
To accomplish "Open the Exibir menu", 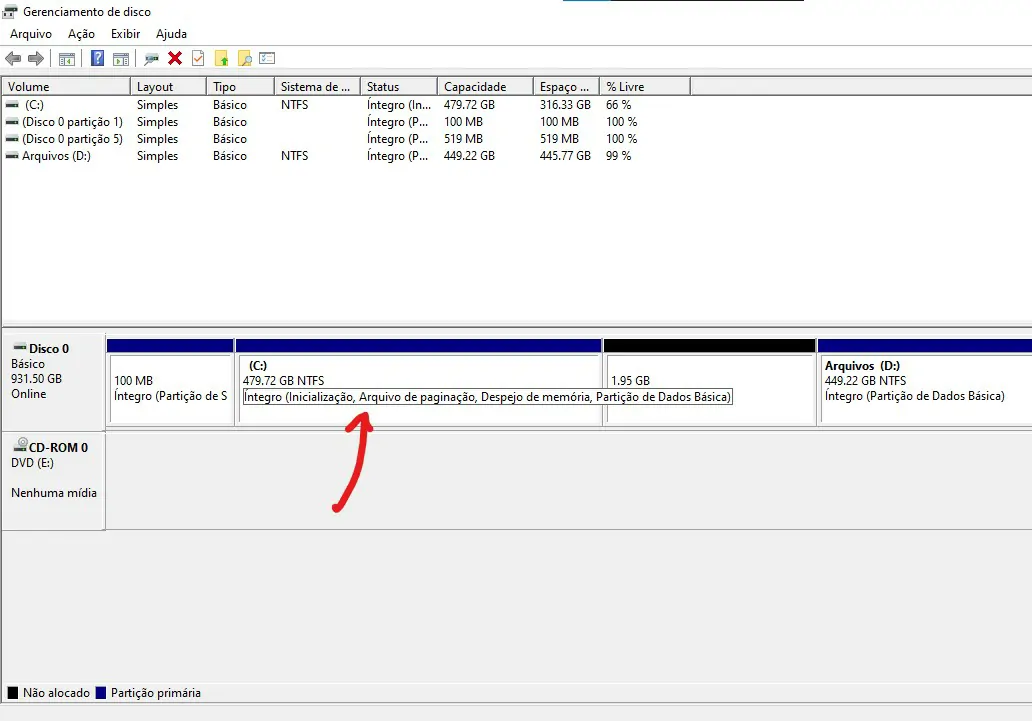I will pos(125,34).
